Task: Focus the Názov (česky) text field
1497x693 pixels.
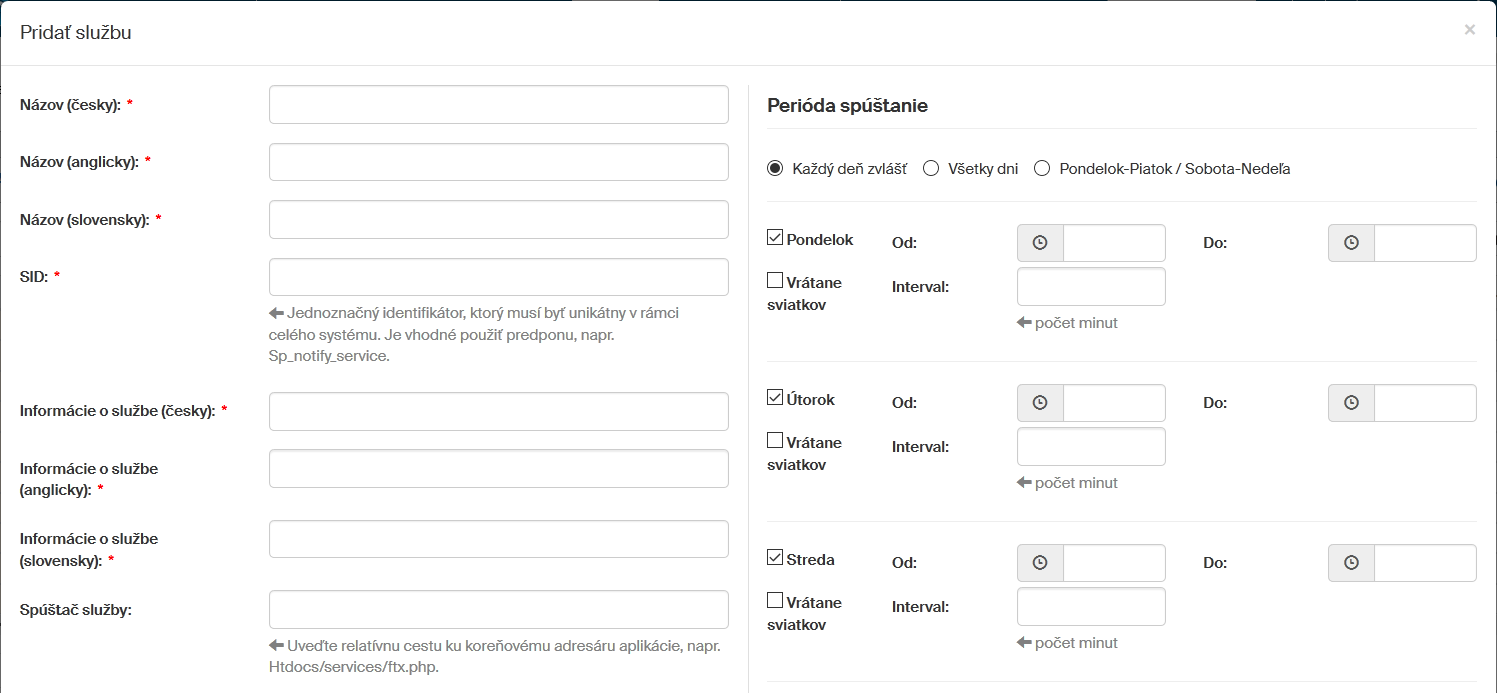Action: (x=498, y=105)
